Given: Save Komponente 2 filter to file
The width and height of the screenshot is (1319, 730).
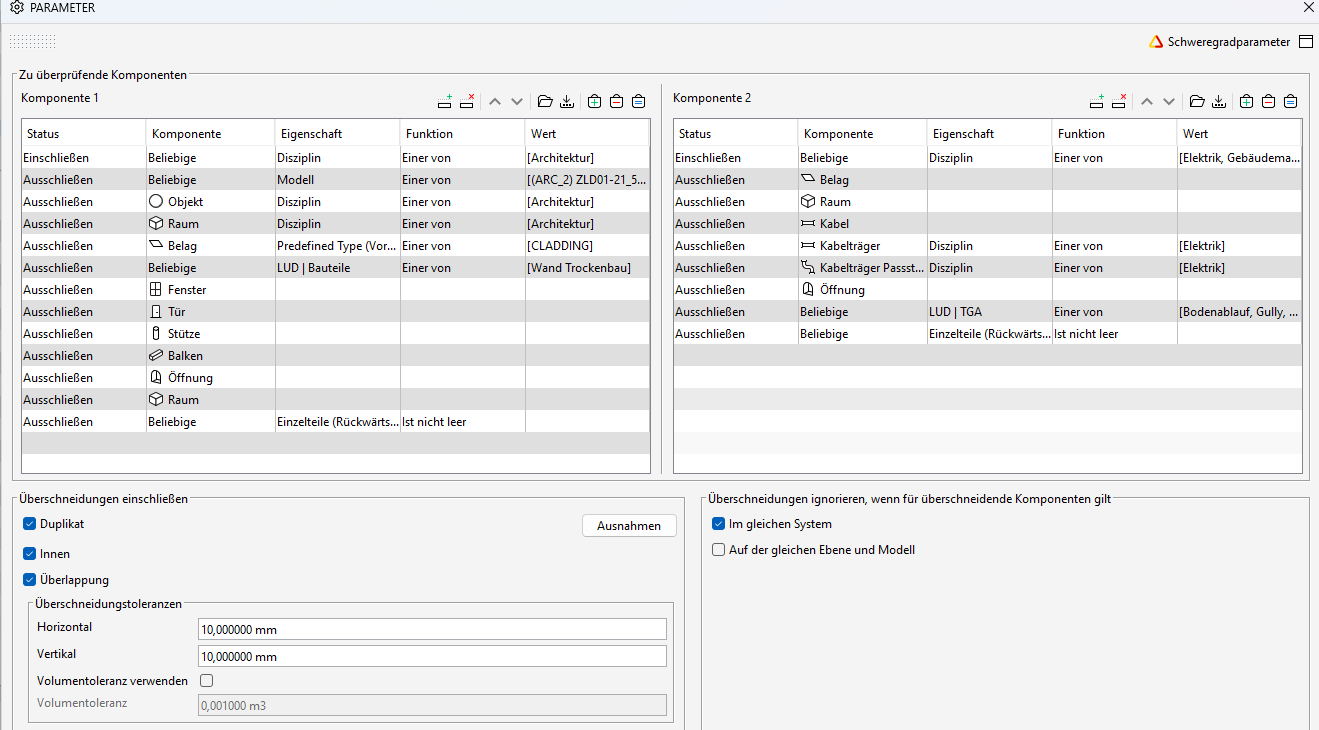Looking at the screenshot, I should pyautogui.click(x=1219, y=101).
